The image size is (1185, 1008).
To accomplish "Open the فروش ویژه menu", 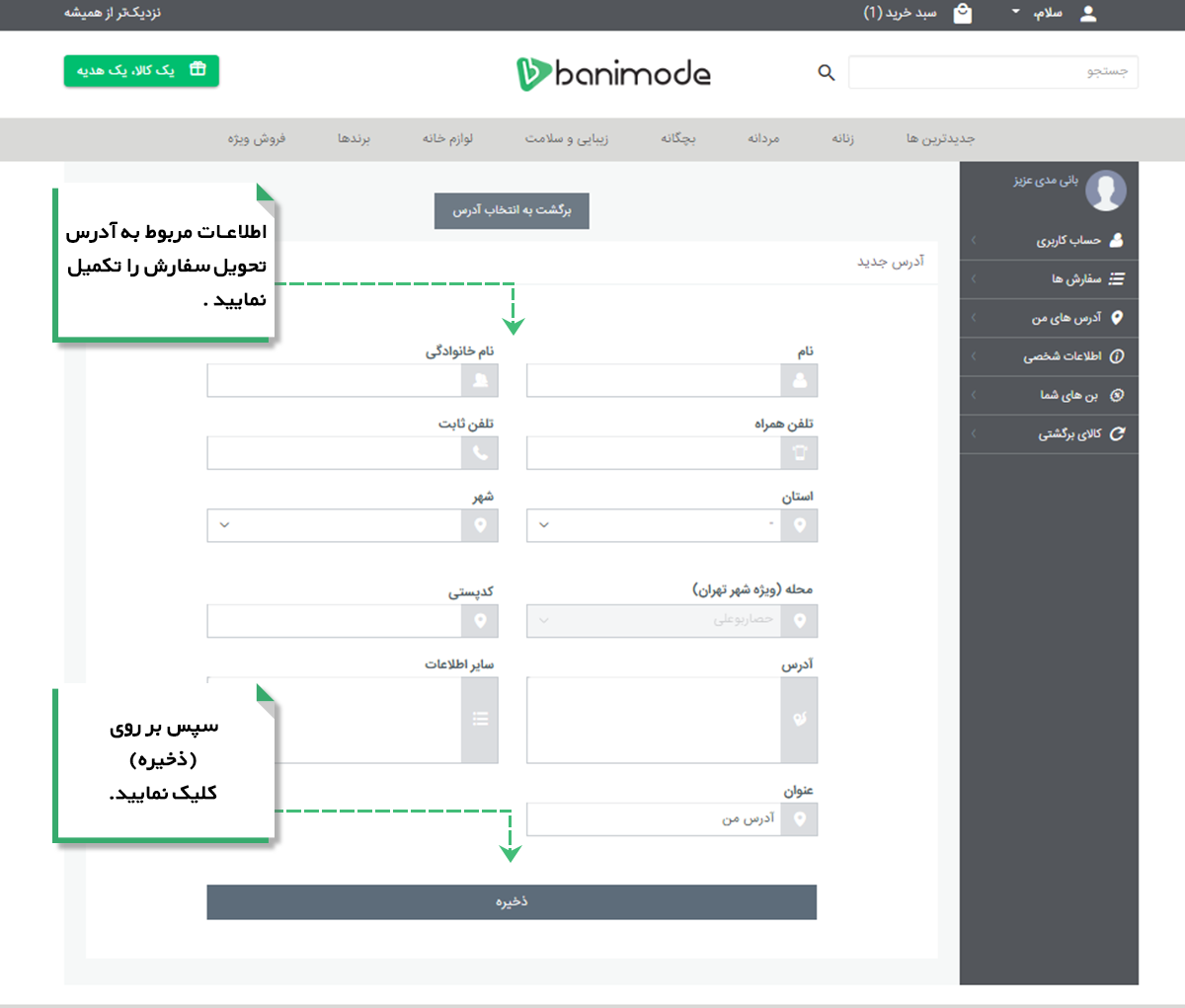I will (257, 138).
